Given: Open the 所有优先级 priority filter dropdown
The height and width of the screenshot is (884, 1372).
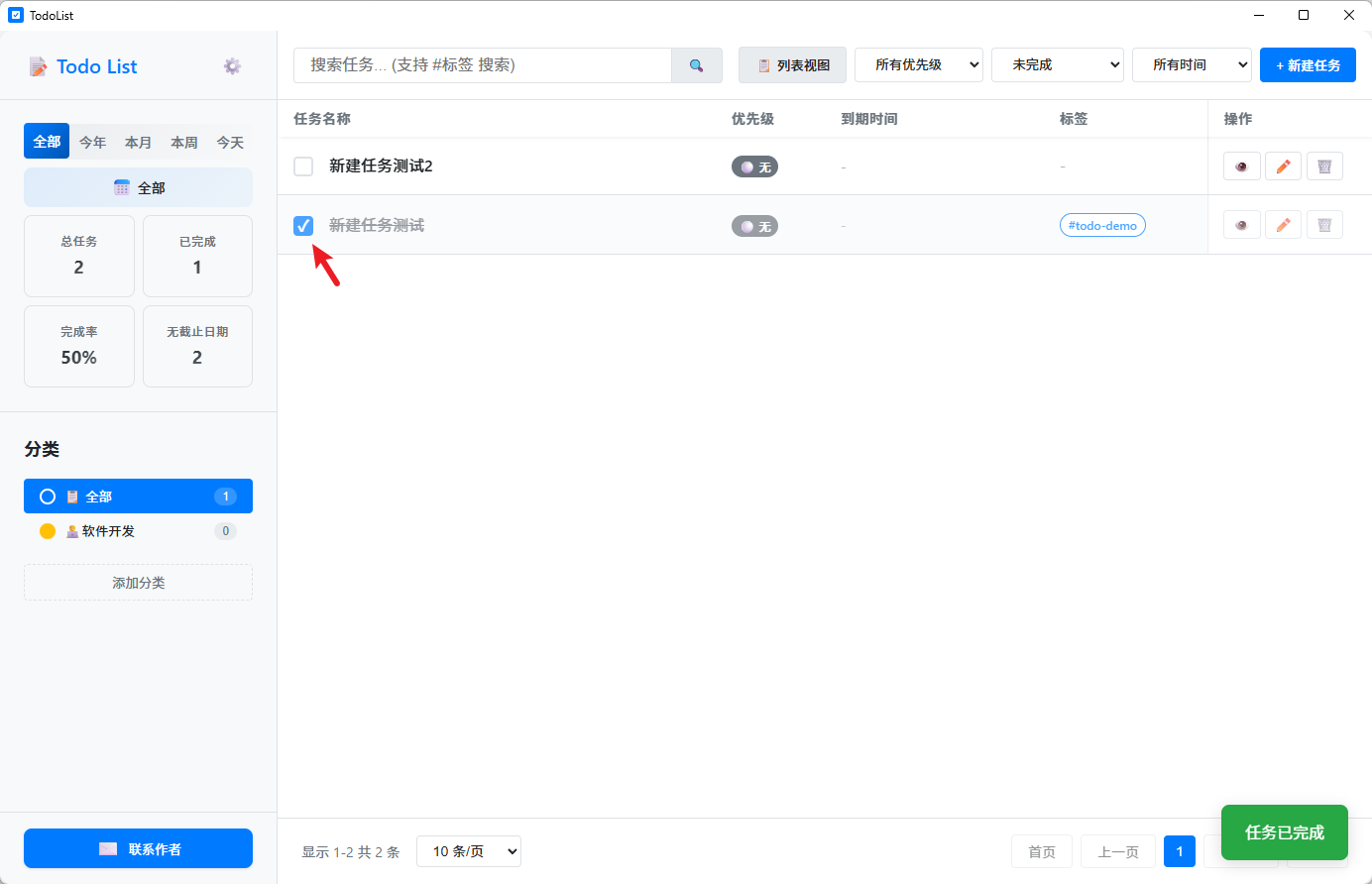Looking at the screenshot, I should coord(919,65).
